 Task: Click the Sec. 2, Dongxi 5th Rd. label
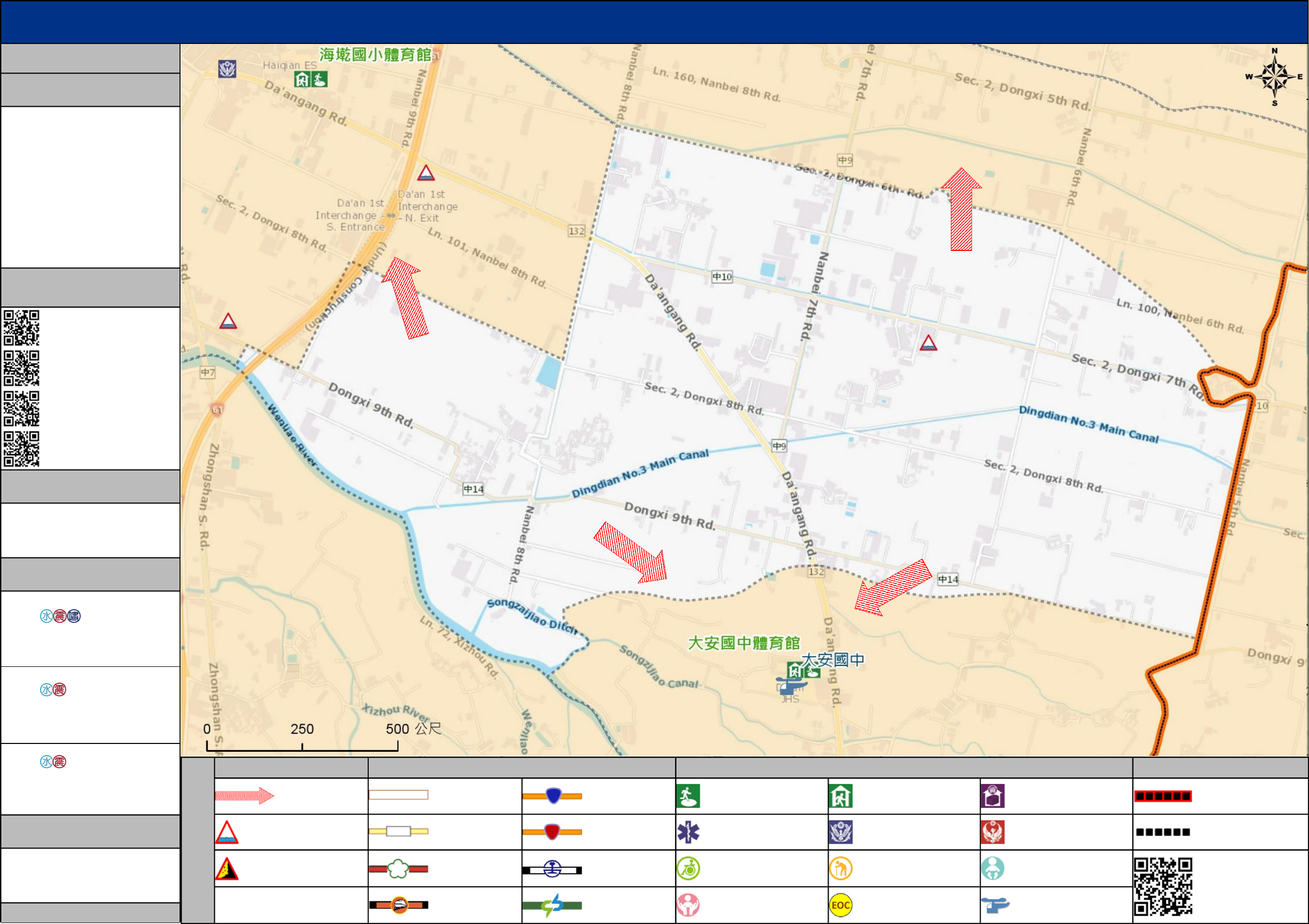tap(1023, 91)
